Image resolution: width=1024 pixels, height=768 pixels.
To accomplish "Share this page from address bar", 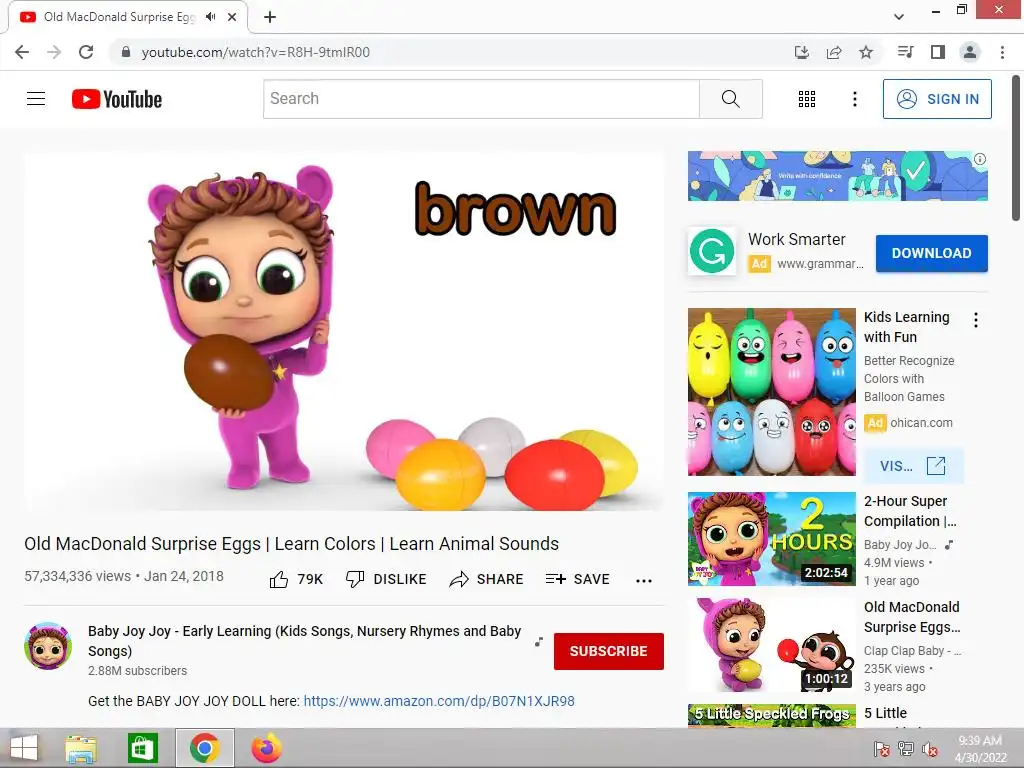I will coord(834,52).
